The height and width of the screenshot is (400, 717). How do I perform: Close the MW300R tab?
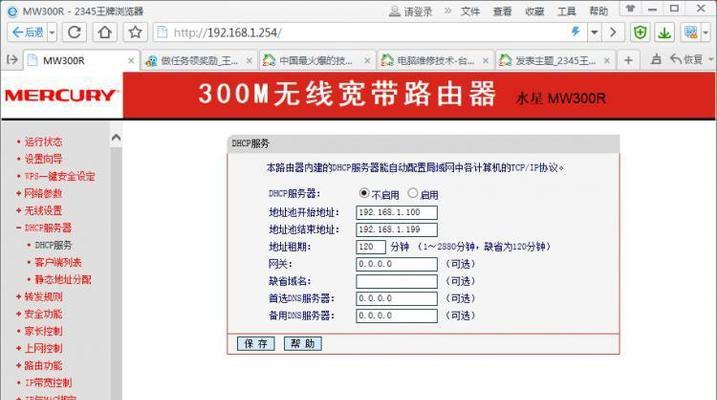[131, 60]
